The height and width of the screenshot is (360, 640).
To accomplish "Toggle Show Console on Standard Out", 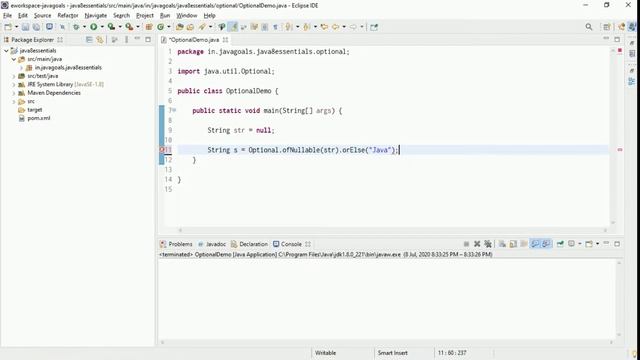I will 535,244.
